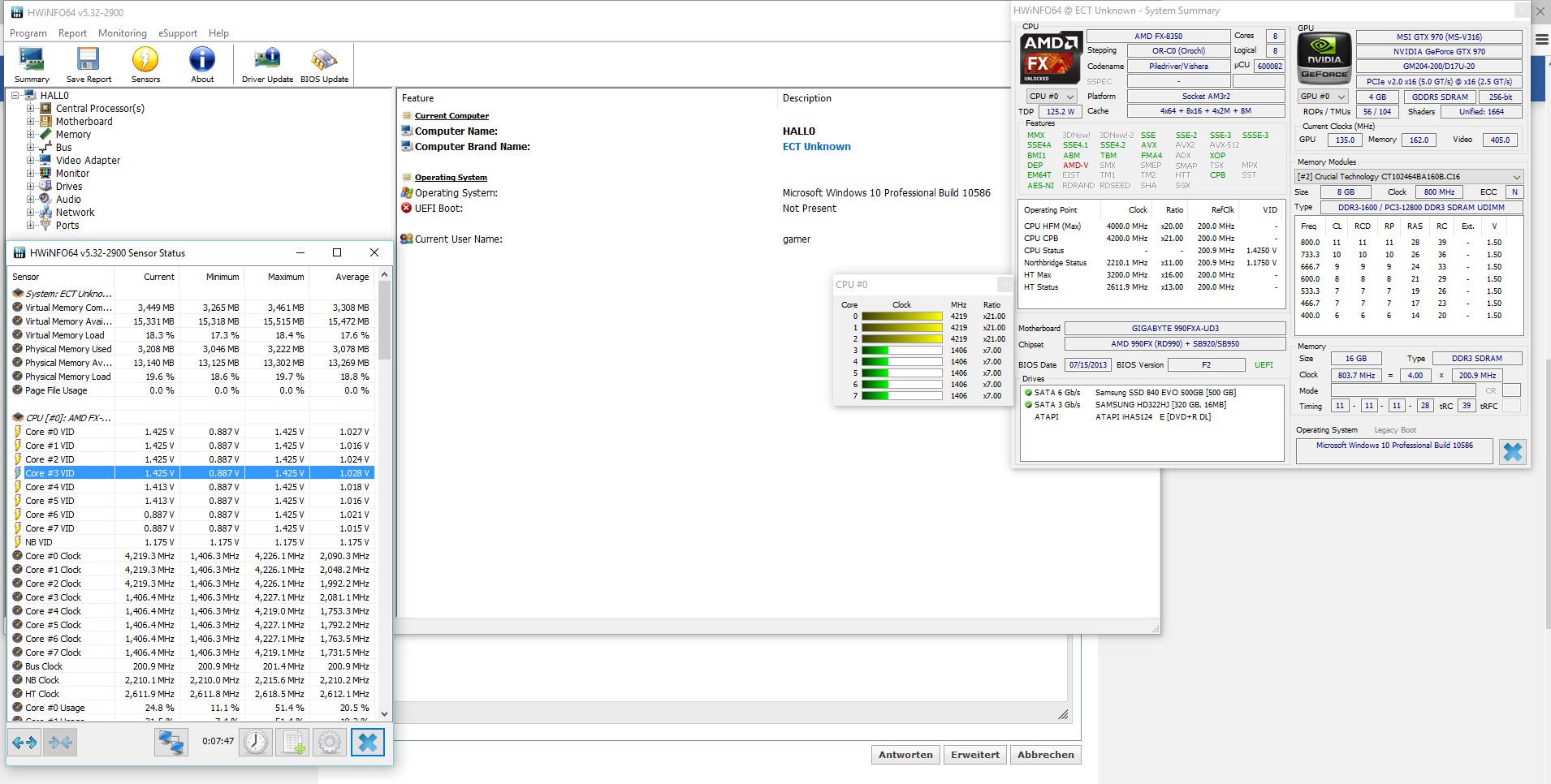Open the Program menu

coord(28,33)
